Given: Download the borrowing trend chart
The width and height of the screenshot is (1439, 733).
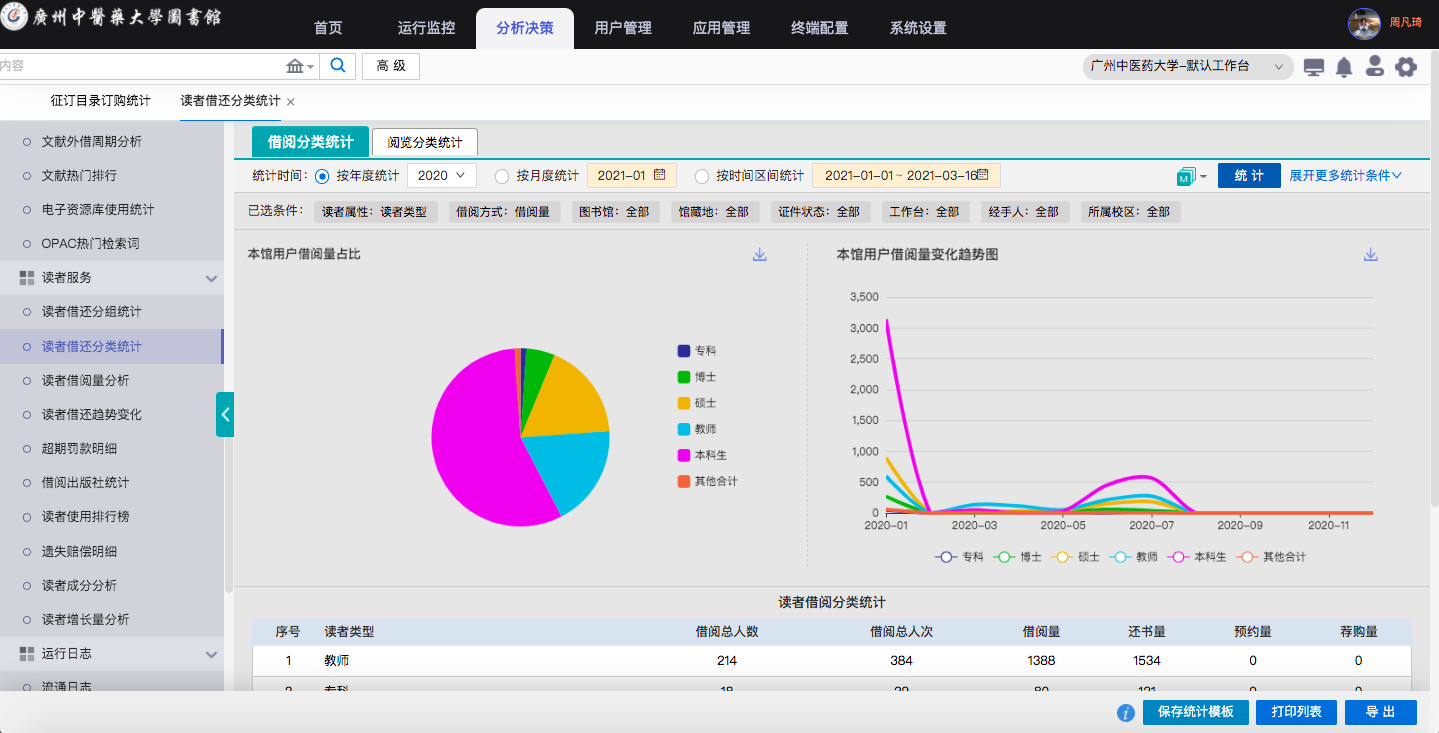Looking at the screenshot, I should 1371,255.
